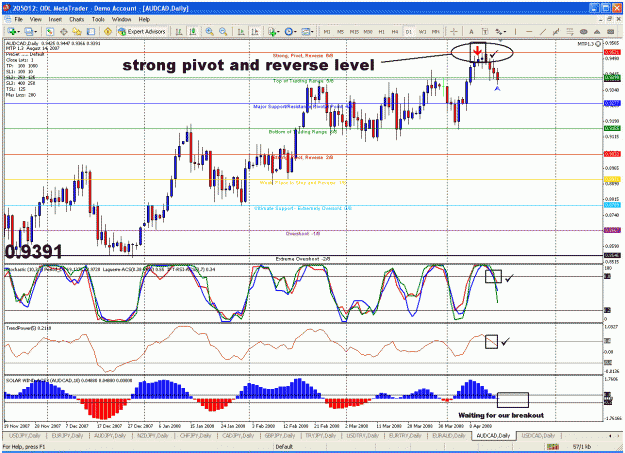Image resolution: width=625 pixels, height=453 pixels.
Task: Select the Text Label tool icon
Action: pos(485,32)
